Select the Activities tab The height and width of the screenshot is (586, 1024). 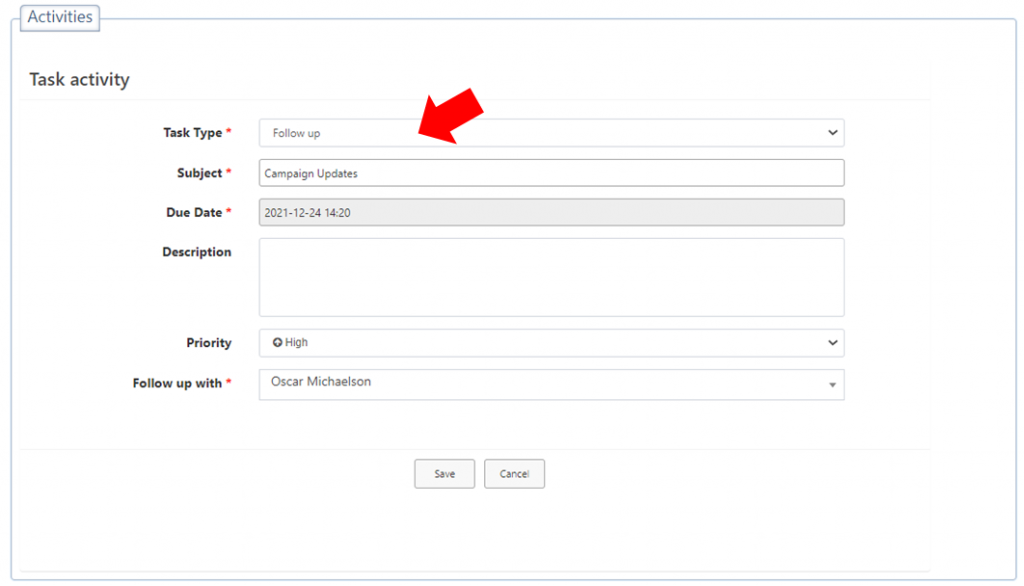click(x=60, y=17)
